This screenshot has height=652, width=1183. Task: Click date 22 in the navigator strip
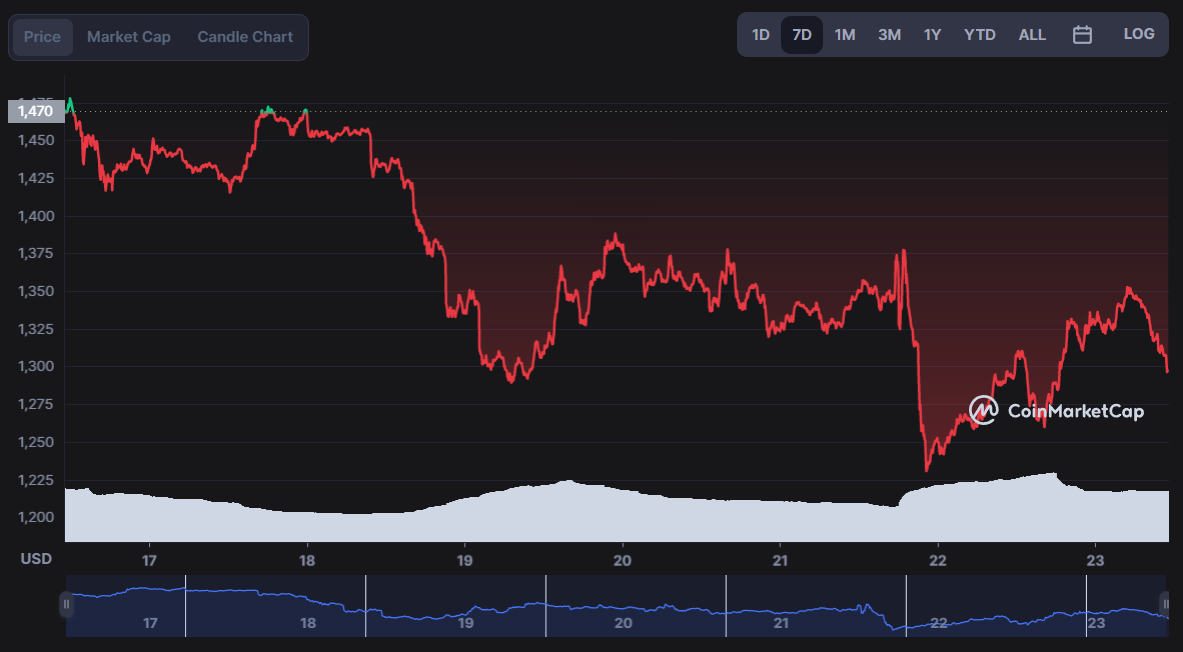pyautogui.click(x=939, y=623)
